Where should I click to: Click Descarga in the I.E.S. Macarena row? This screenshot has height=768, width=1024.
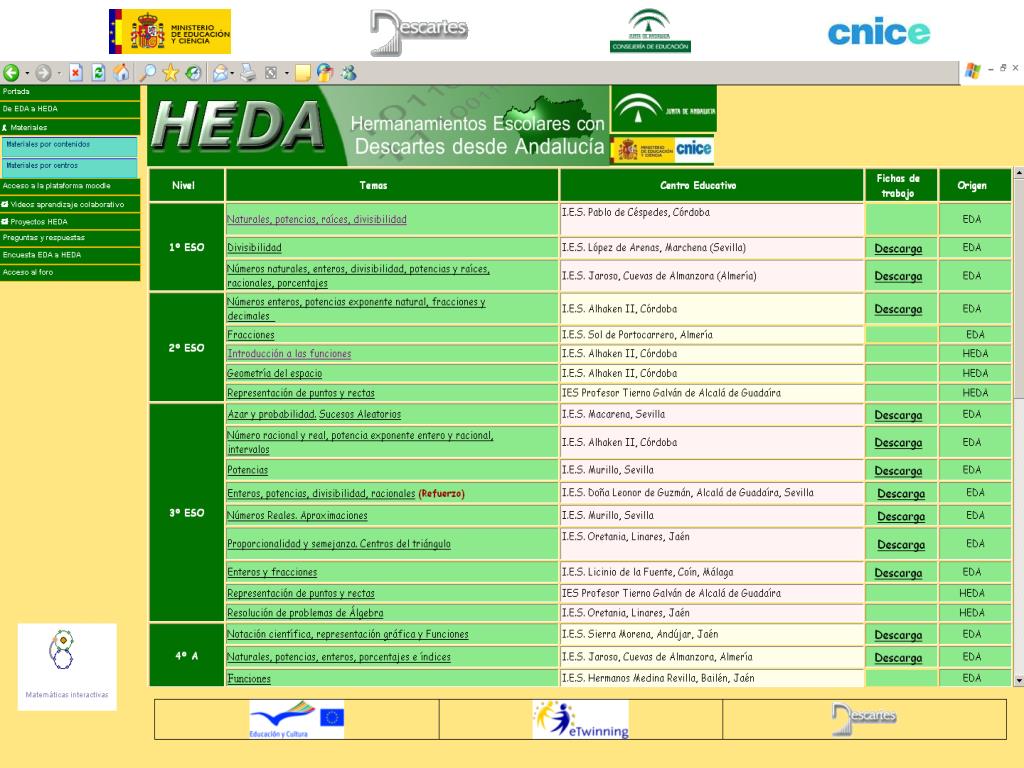click(x=898, y=415)
